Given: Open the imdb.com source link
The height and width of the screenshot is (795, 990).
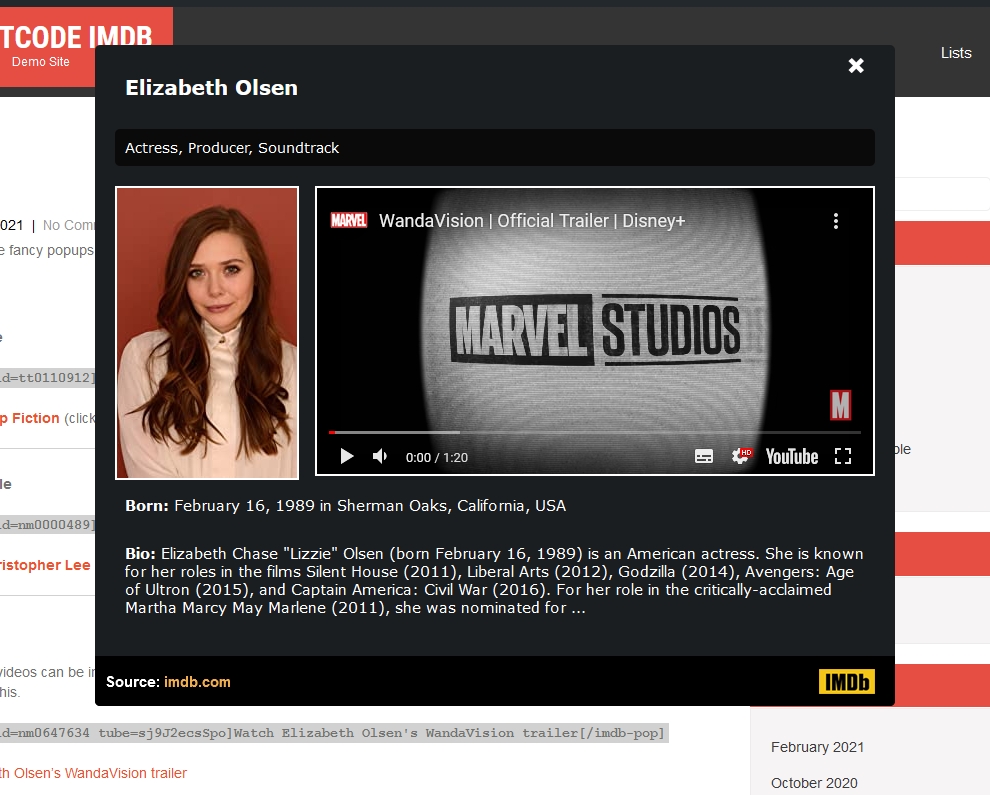Looking at the screenshot, I should point(197,682).
